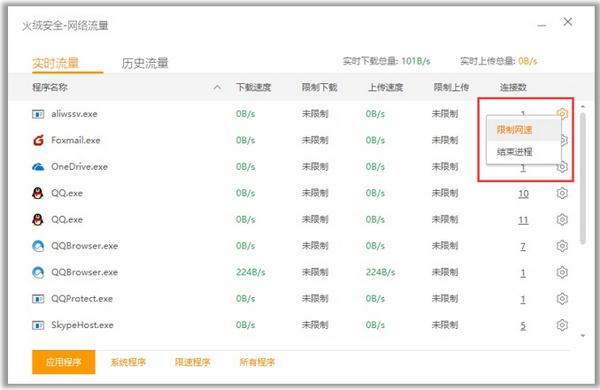Switch to the 实时流量 tab
The image size is (600, 390).
55,63
